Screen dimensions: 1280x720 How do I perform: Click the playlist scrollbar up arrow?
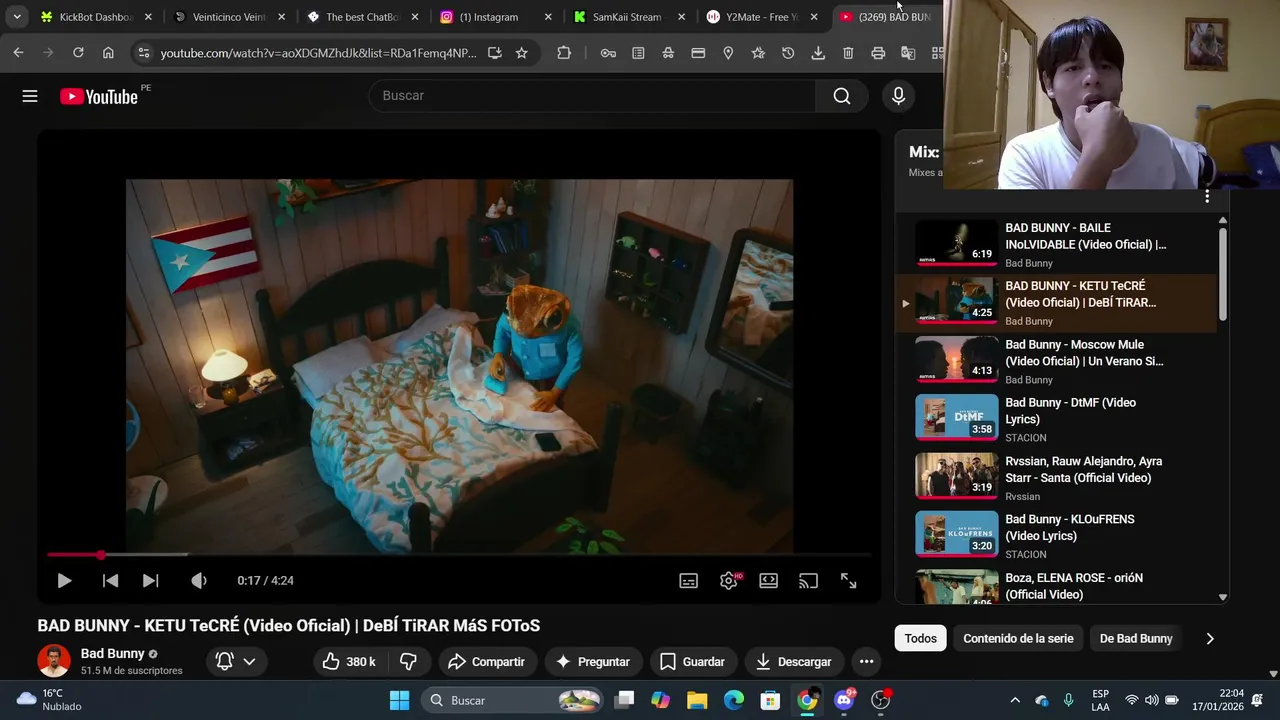click(1222, 220)
